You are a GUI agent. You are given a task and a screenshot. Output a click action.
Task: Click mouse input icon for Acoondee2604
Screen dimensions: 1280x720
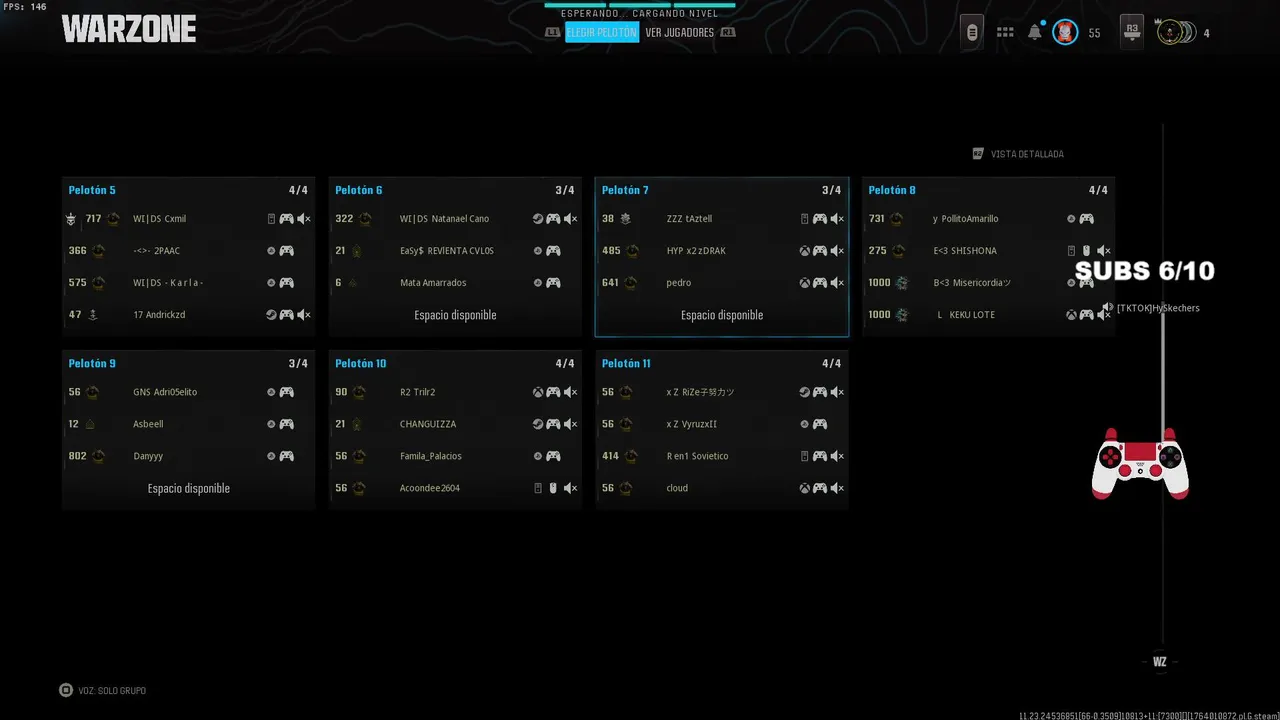point(553,488)
